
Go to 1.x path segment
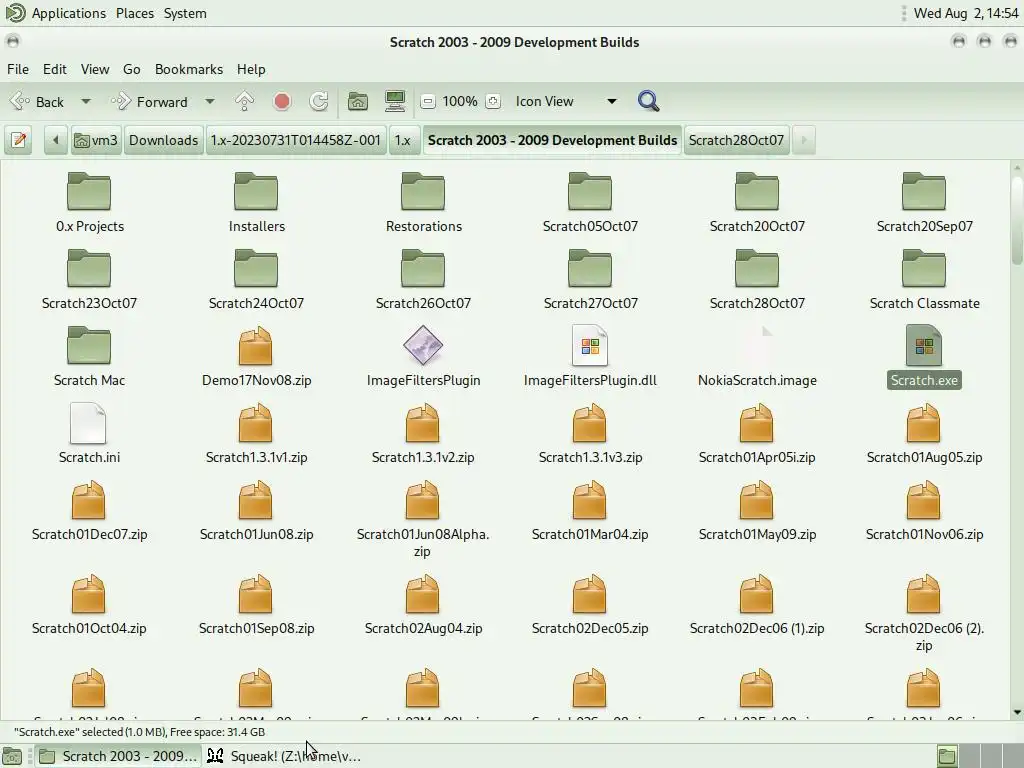pyautogui.click(x=403, y=140)
